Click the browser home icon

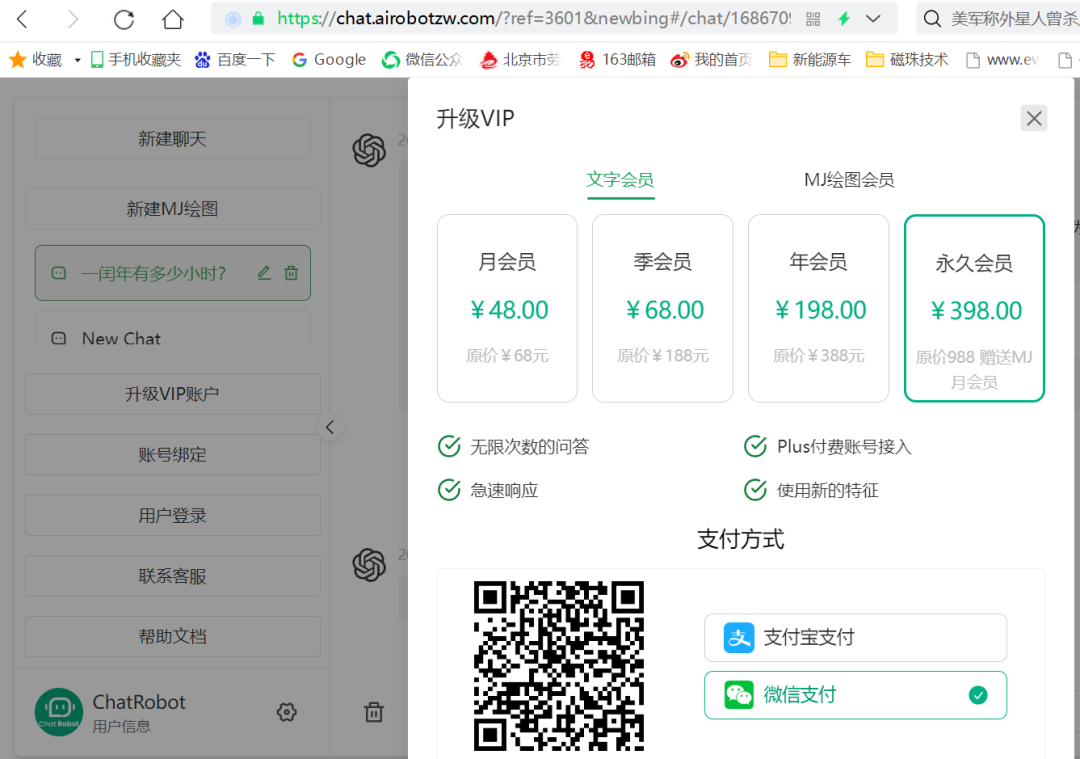tap(174, 19)
